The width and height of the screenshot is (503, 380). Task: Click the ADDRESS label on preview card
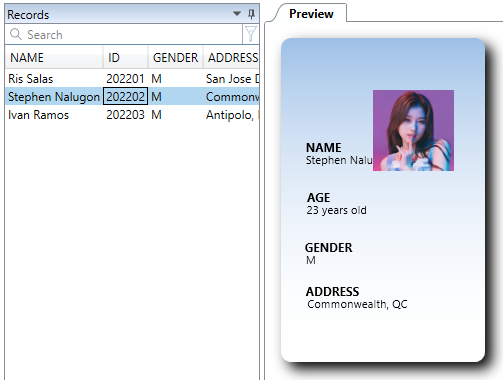pos(332,292)
